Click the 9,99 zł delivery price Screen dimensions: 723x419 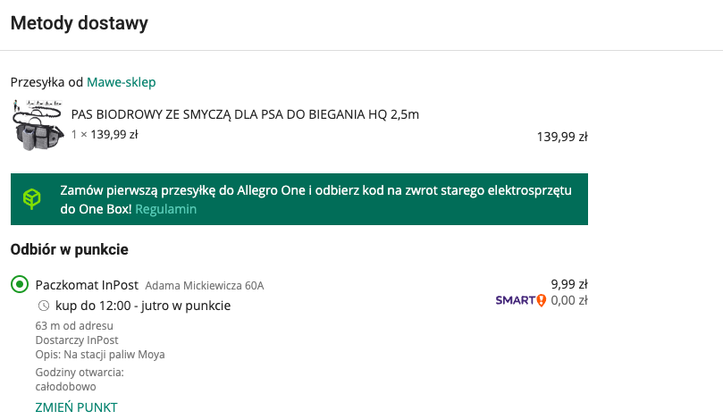pyautogui.click(x=569, y=283)
